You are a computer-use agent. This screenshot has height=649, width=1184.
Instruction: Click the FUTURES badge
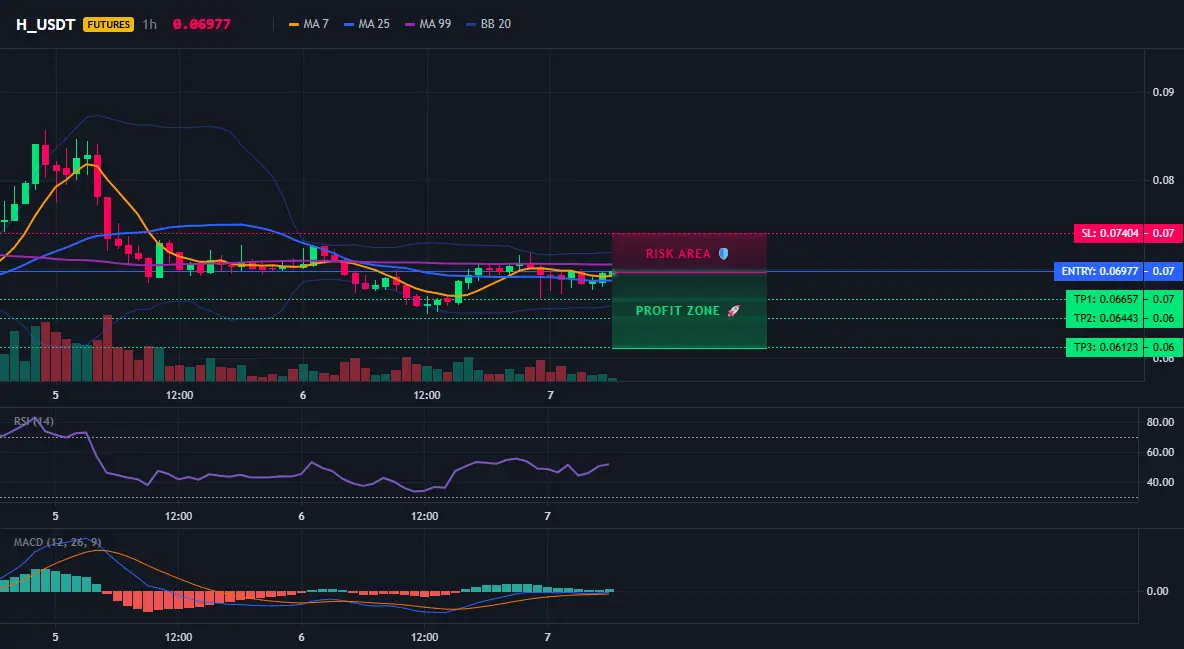(109, 24)
